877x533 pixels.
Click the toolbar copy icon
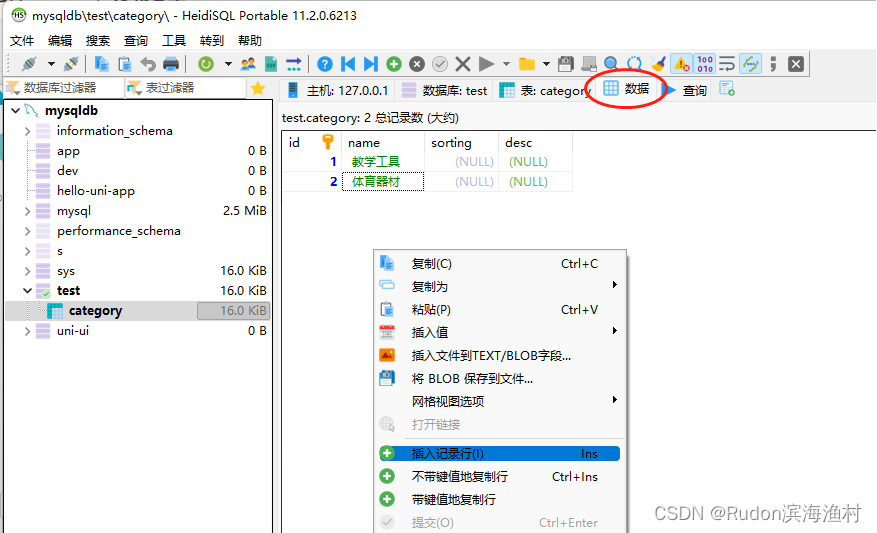click(101, 64)
